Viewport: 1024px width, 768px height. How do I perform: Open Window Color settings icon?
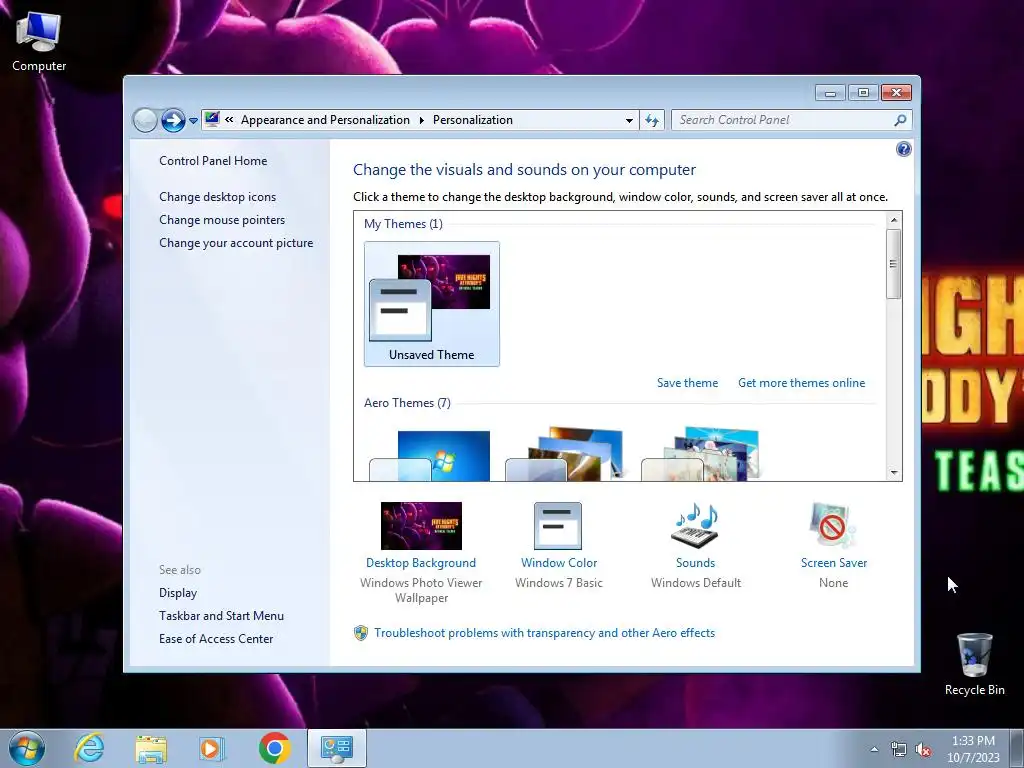coord(558,526)
